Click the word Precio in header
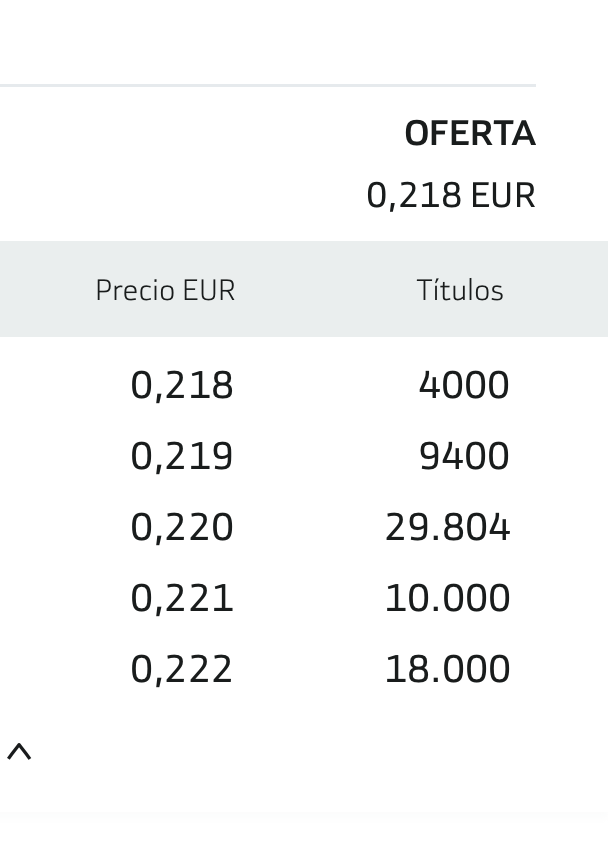This screenshot has width=608, height=862. click(135, 290)
